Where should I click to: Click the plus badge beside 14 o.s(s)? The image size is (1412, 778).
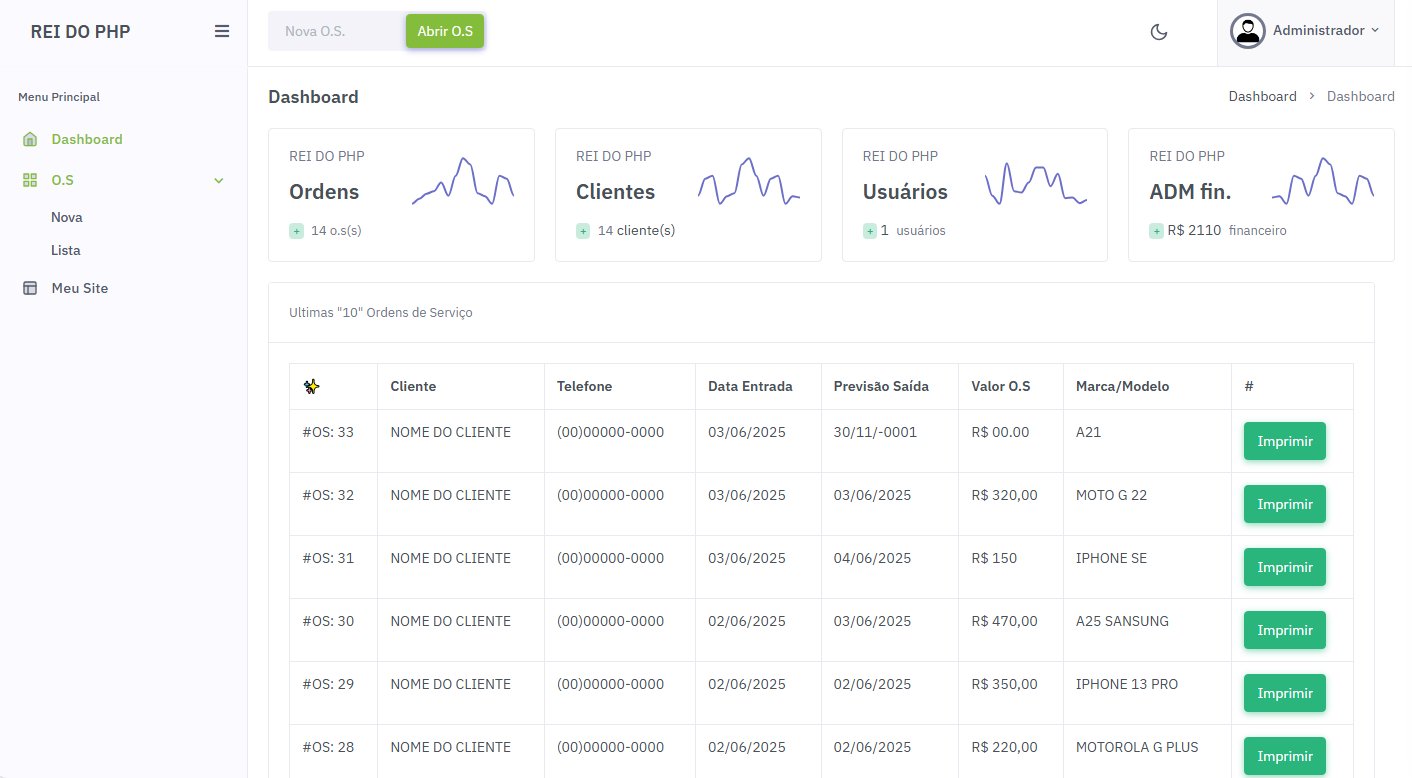[296, 231]
